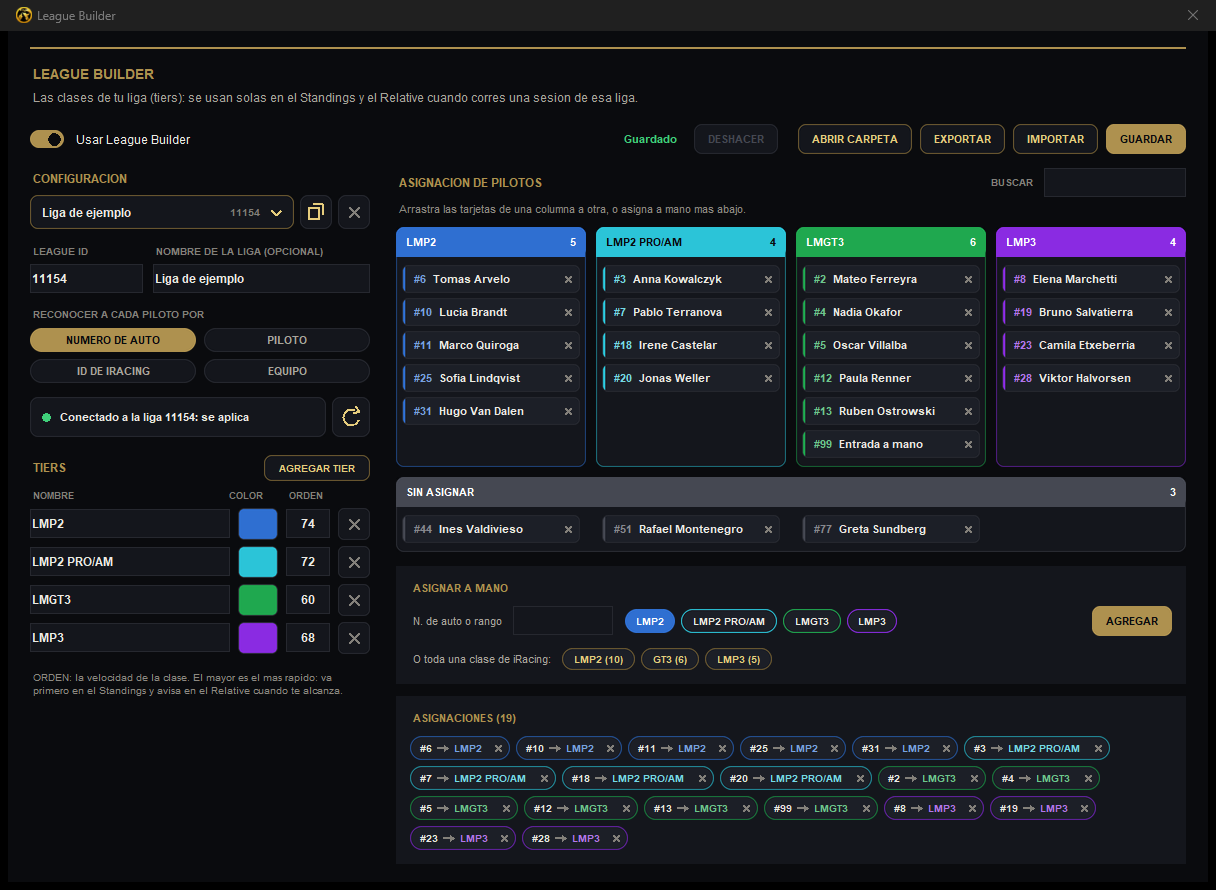1216x890 pixels.
Task: Click the SIN ASIGNAR column header
Action: tap(791, 492)
